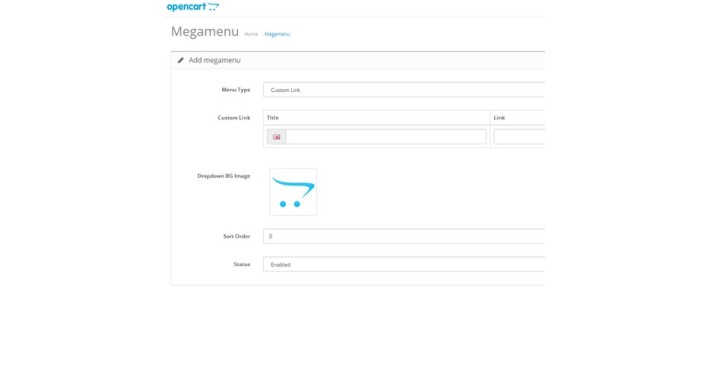The height and width of the screenshot is (380, 710).
Task: Click the pencil icon beside Add megamenu
Action: pos(181,60)
